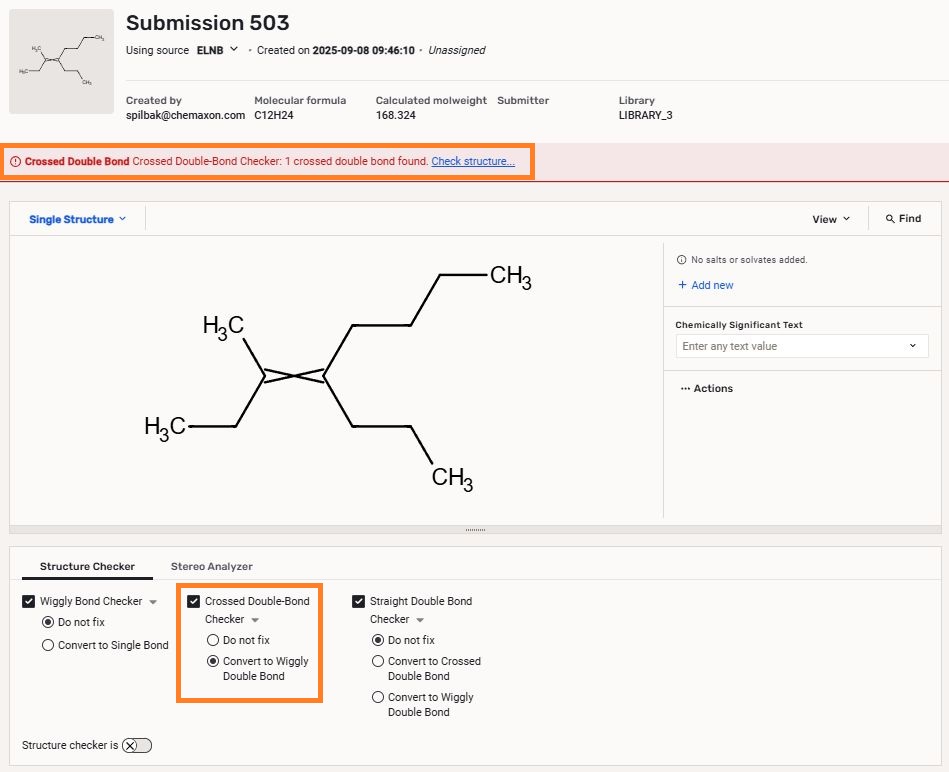949x772 pixels.
Task: Choose Do not fix under Crossed Double-Bond Checker
Action: coord(213,640)
